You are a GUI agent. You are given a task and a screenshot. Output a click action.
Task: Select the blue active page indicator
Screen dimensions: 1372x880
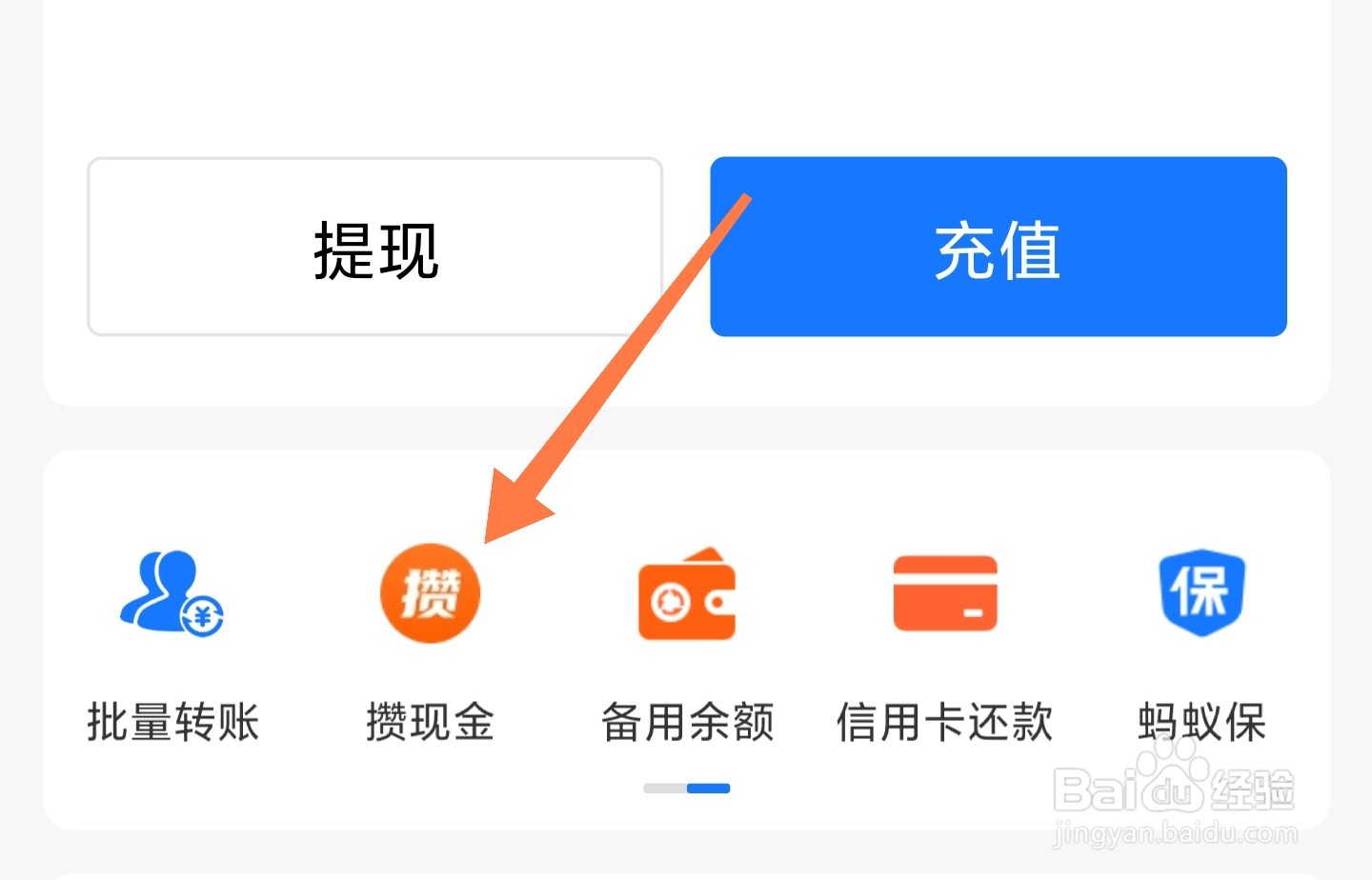[x=708, y=789]
